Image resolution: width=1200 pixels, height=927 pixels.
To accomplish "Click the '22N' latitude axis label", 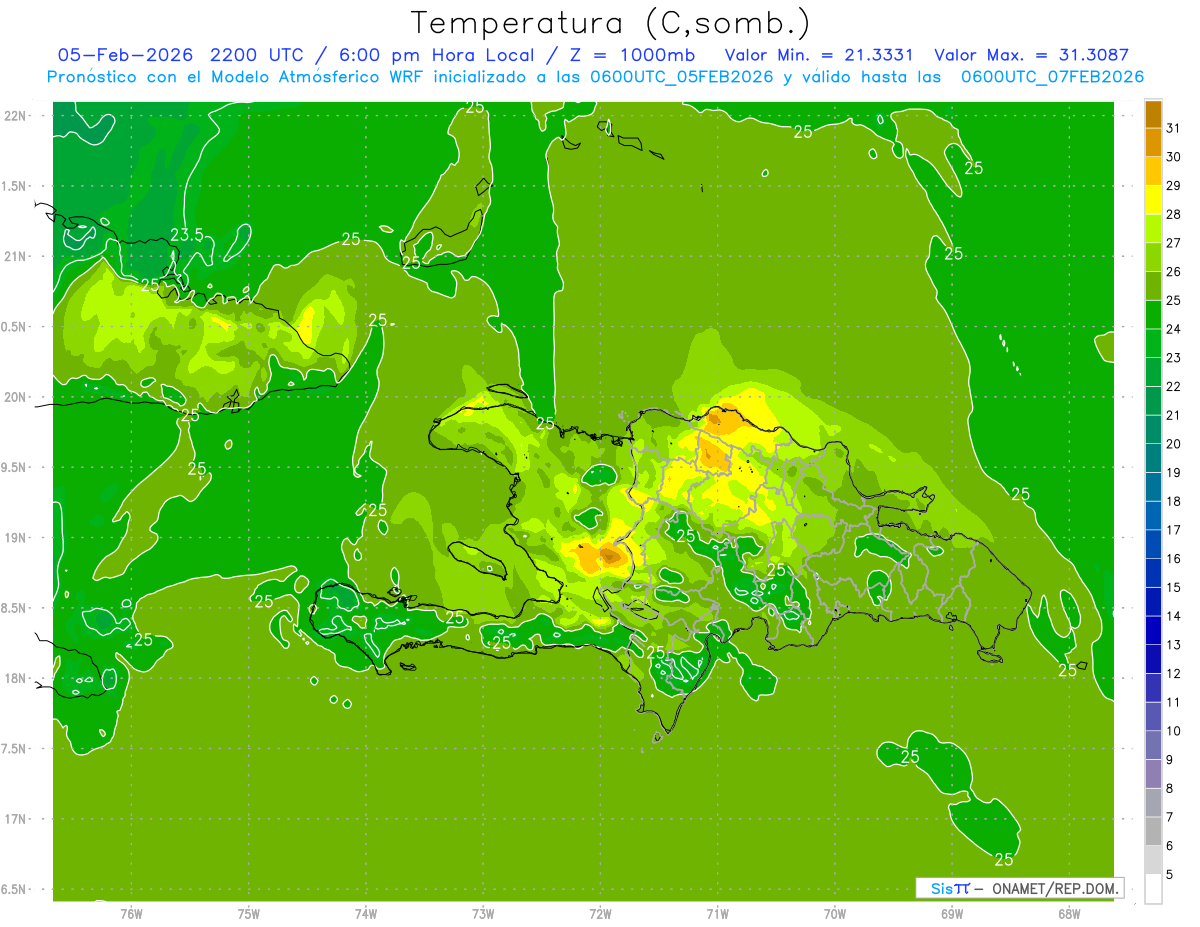I will (x=16, y=116).
